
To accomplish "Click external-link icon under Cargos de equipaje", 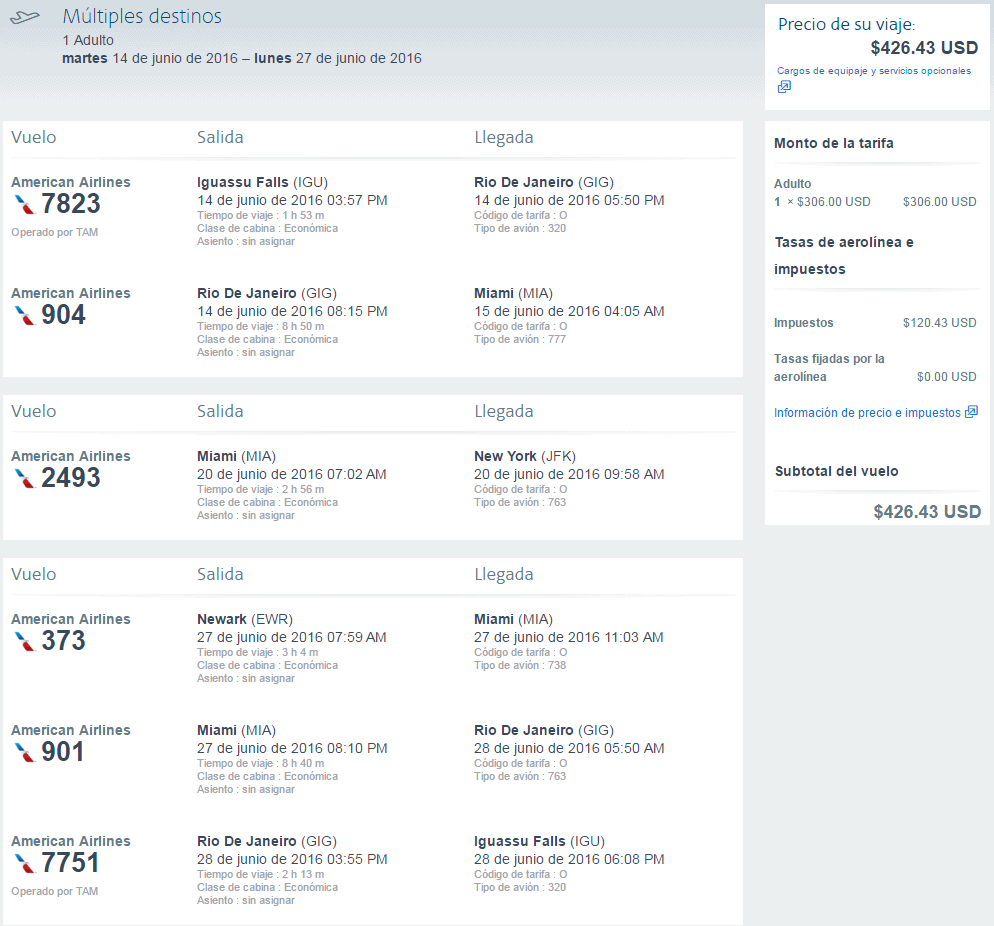I will tap(784, 87).
